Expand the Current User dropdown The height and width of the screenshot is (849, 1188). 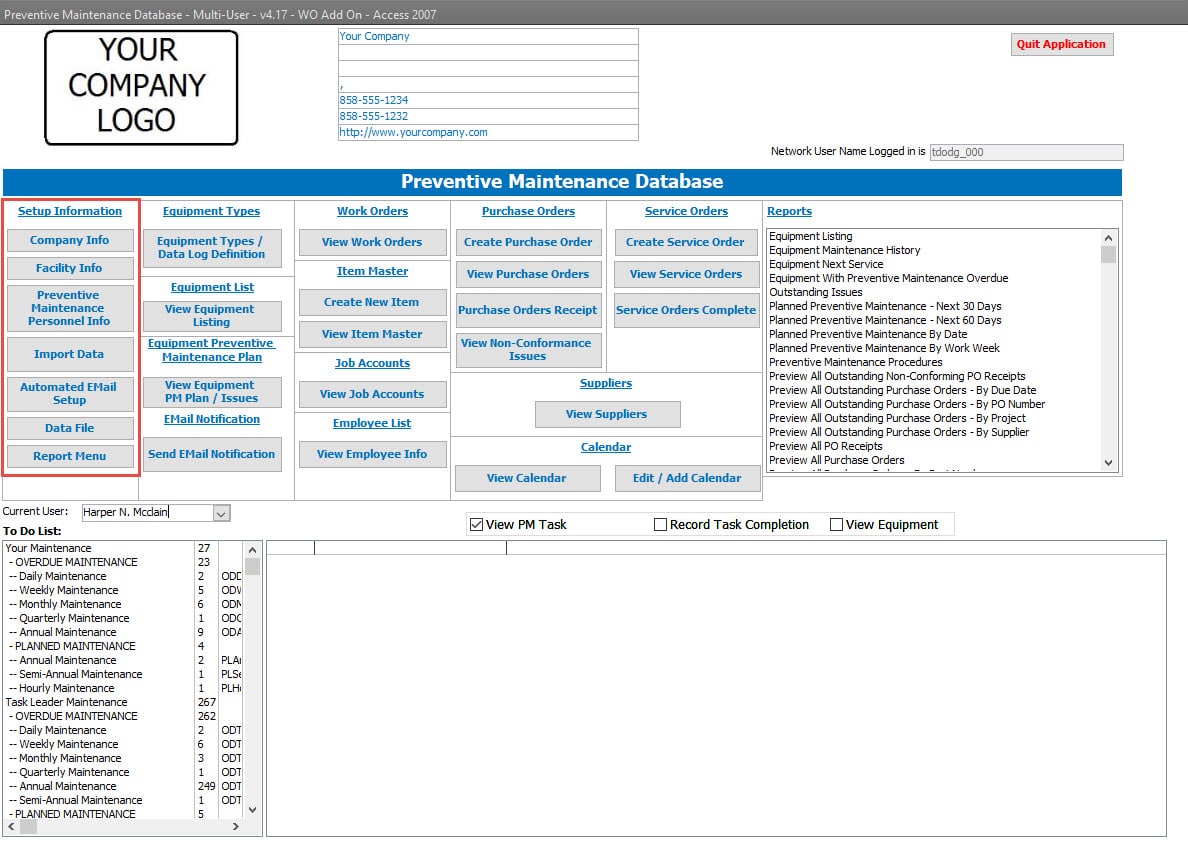point(221,513)
